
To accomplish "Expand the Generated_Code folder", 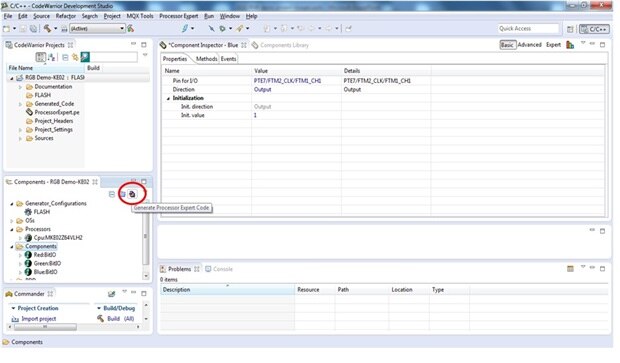I will pos(20,104).
